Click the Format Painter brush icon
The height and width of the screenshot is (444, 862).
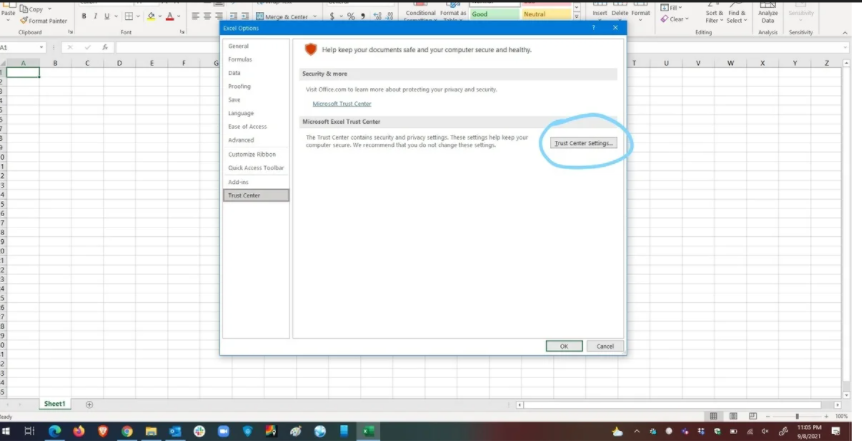tap(24, 20)
